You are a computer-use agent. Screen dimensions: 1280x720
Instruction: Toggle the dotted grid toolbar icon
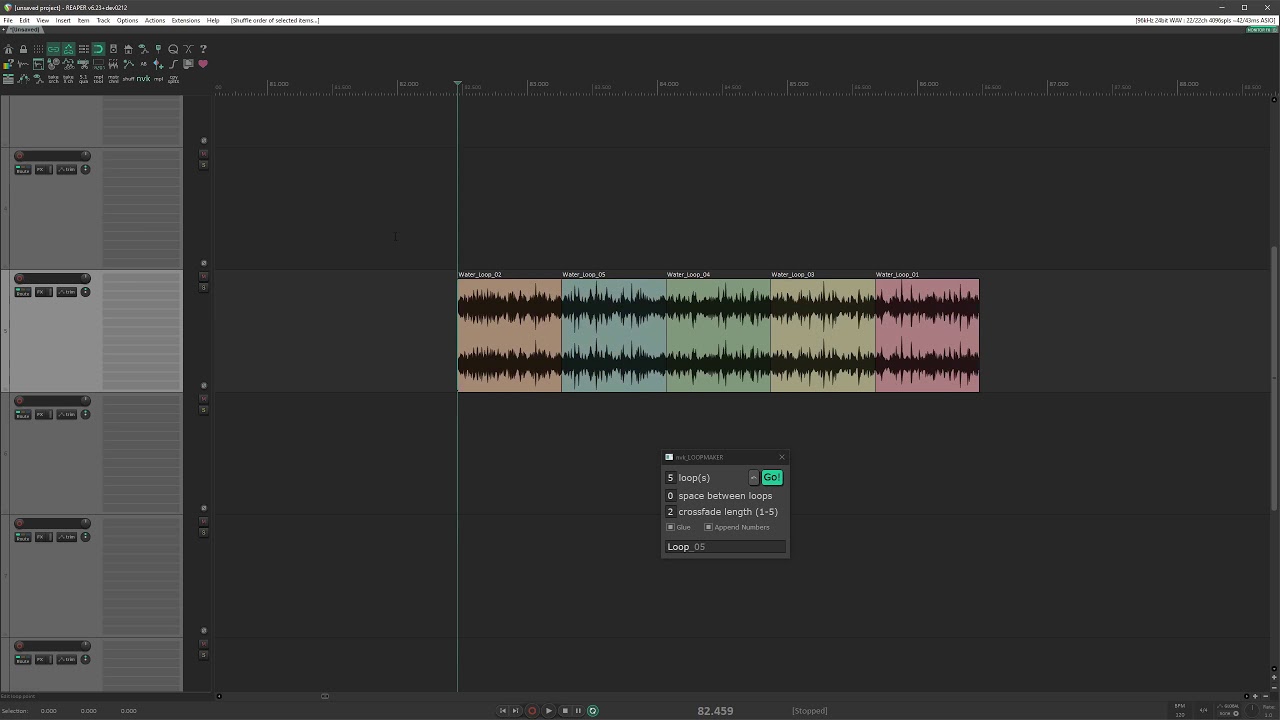[x=38, y=49]
